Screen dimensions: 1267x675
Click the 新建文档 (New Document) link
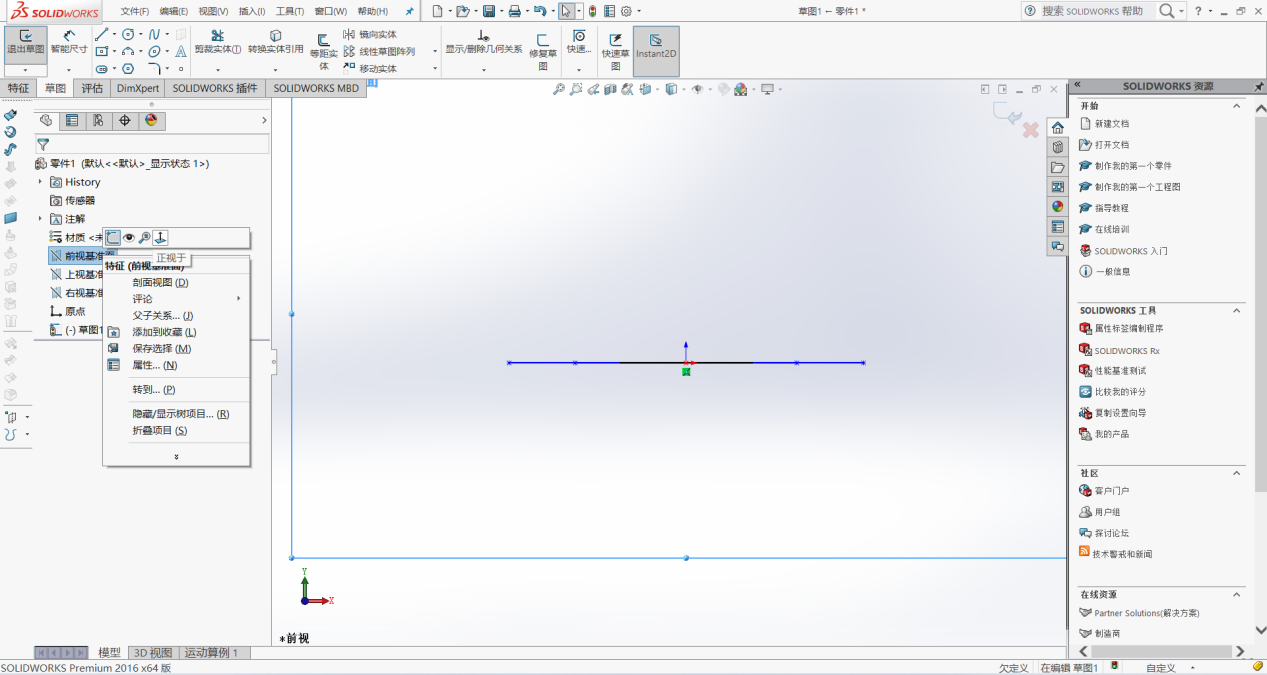click(x=1112, y=124)
